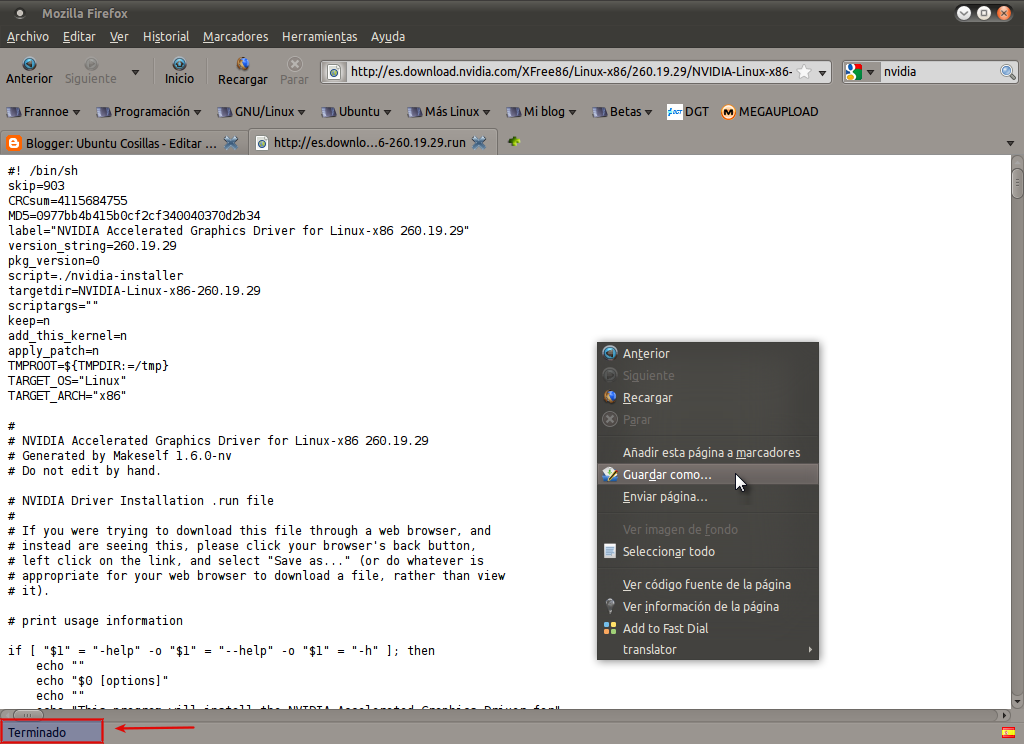Open the Google search engine selector
The image size is (1024, 744).
[x=859, y=72]
